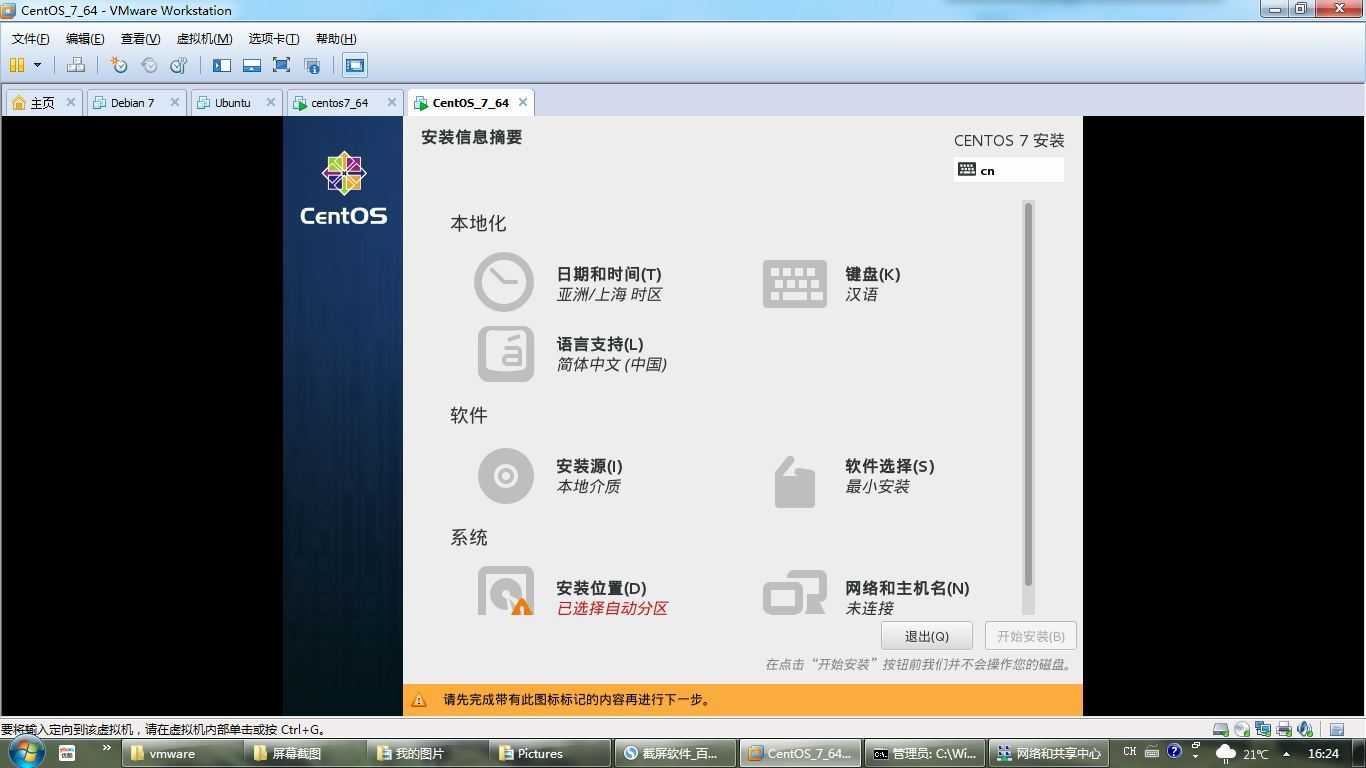Click the 退出(Q) quit button
The image size is (1366, 768).
[926, 636]
